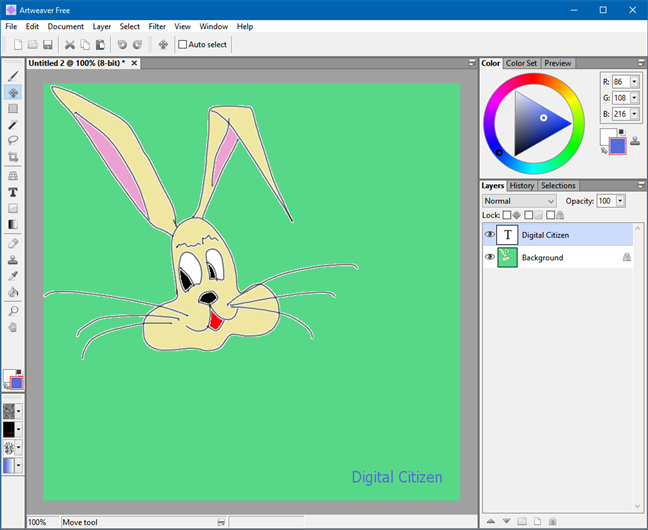
Task: Select the Zoom tool
Action: pyautogui.click(x=13, y=311)
